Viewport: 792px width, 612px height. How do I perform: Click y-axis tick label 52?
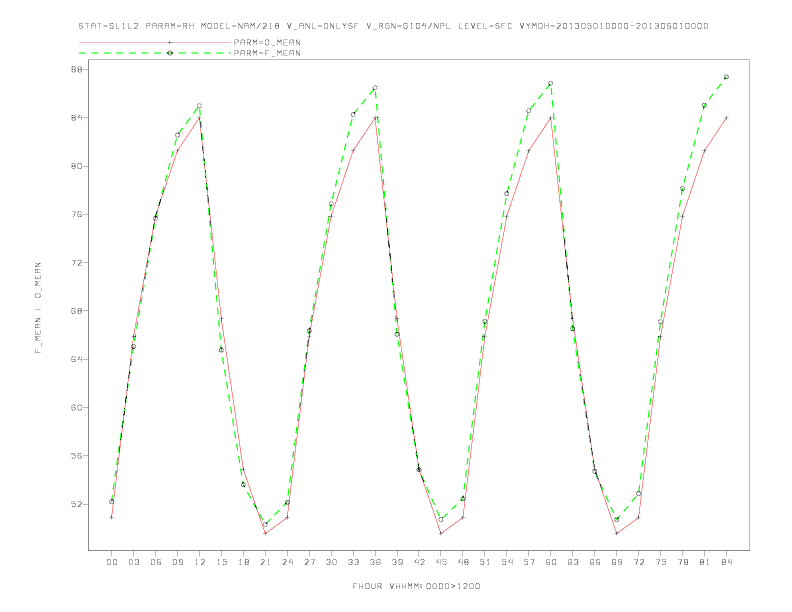click(77, 504)
